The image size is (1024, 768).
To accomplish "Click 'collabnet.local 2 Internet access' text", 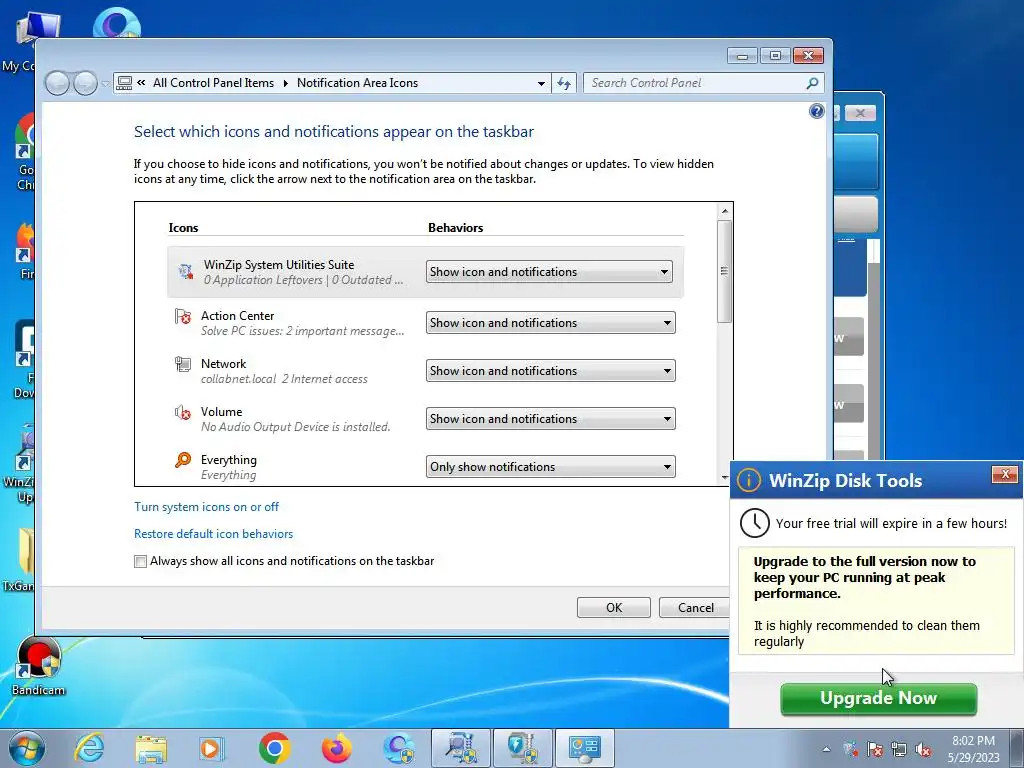I will pyautogui.click(x=284, y=379).
